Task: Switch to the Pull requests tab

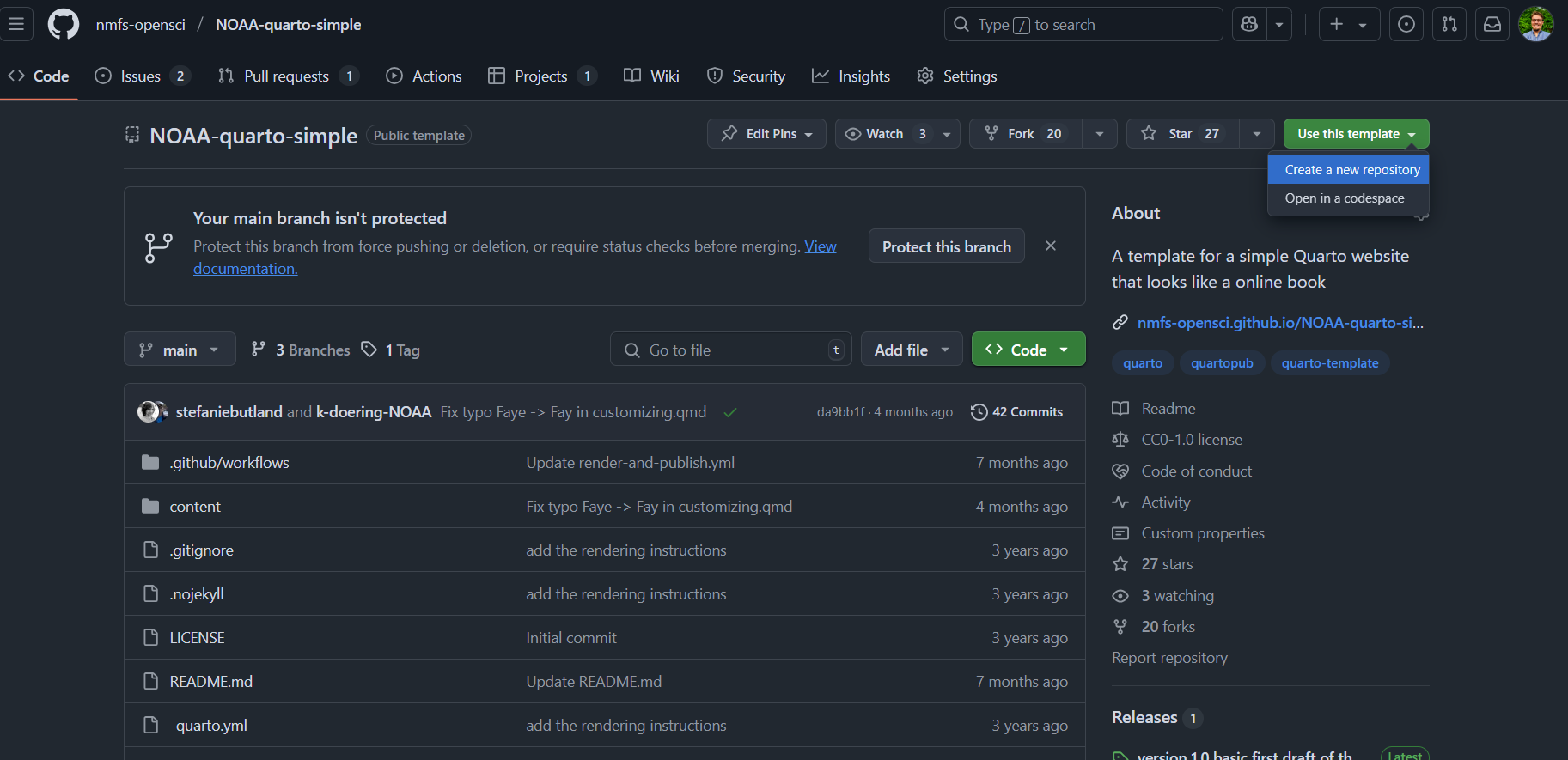Action: pyautogui.click(x=287, y=76)
